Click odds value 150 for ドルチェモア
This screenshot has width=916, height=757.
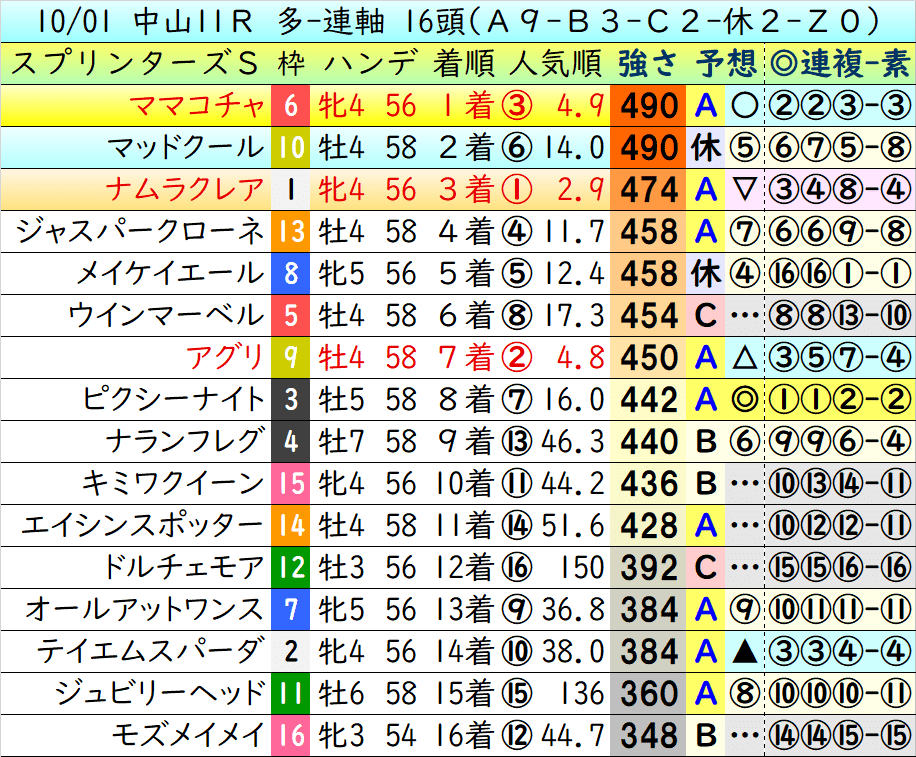[582, 568]
